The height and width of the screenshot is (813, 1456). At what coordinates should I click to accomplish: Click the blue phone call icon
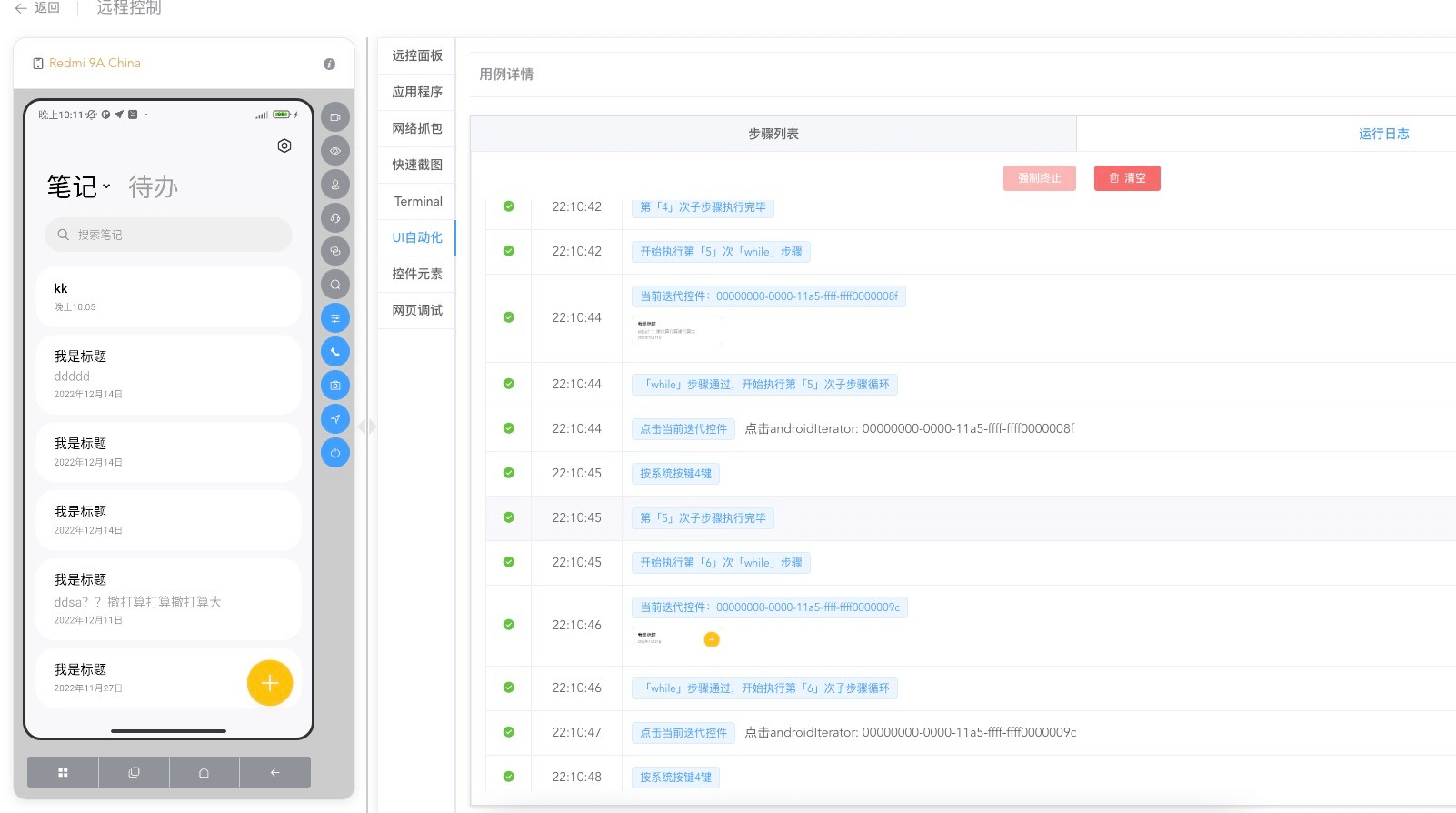[x=335, y=352]
